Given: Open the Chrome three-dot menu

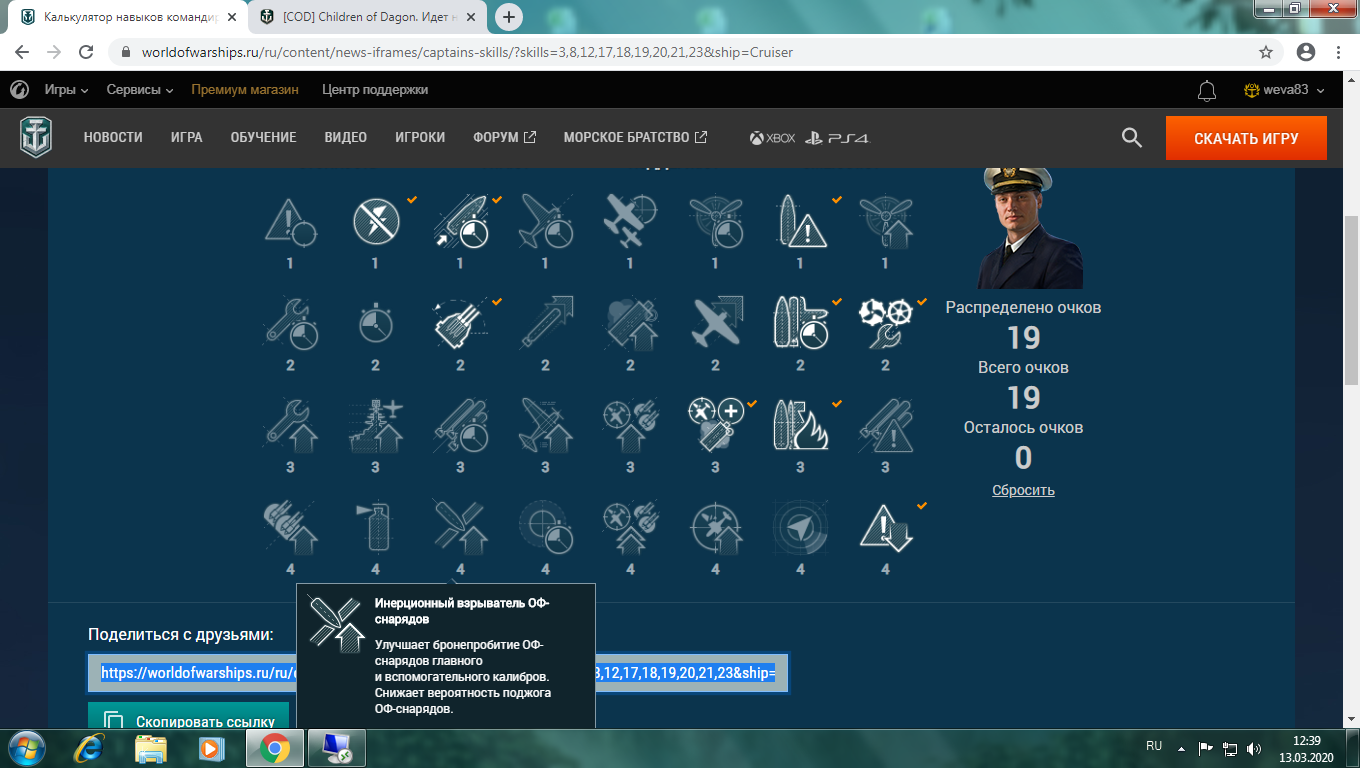Looking at the screenshot, I should (x=1338, y=52).
